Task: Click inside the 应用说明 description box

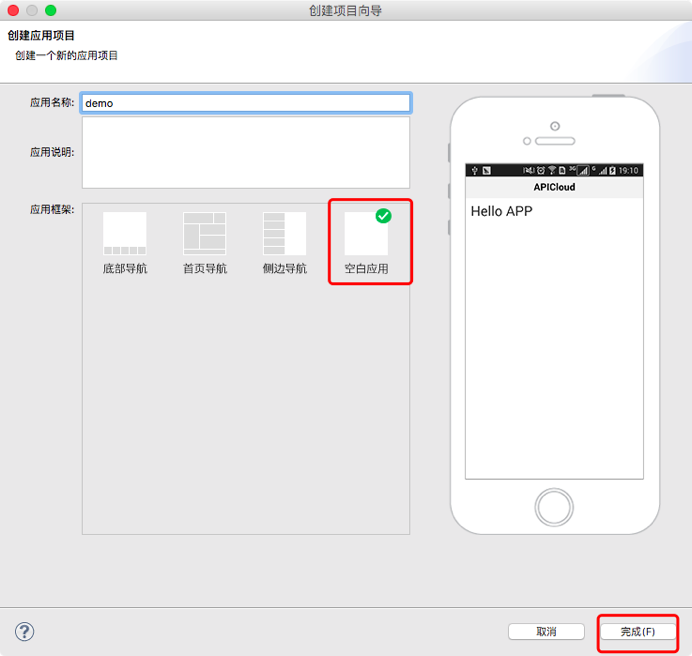Action: [245, 152]
